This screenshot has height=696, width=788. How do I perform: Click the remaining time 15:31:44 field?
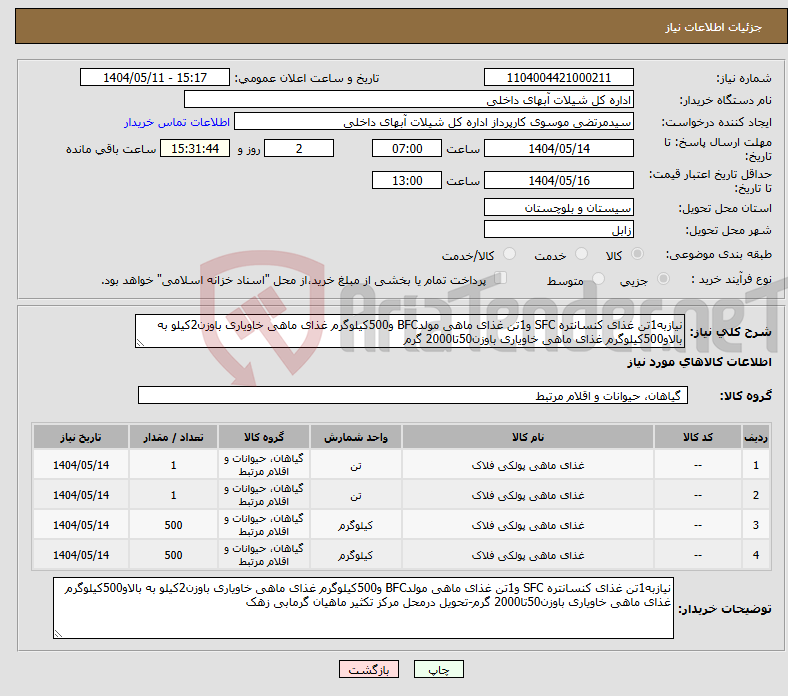(195, 148)
